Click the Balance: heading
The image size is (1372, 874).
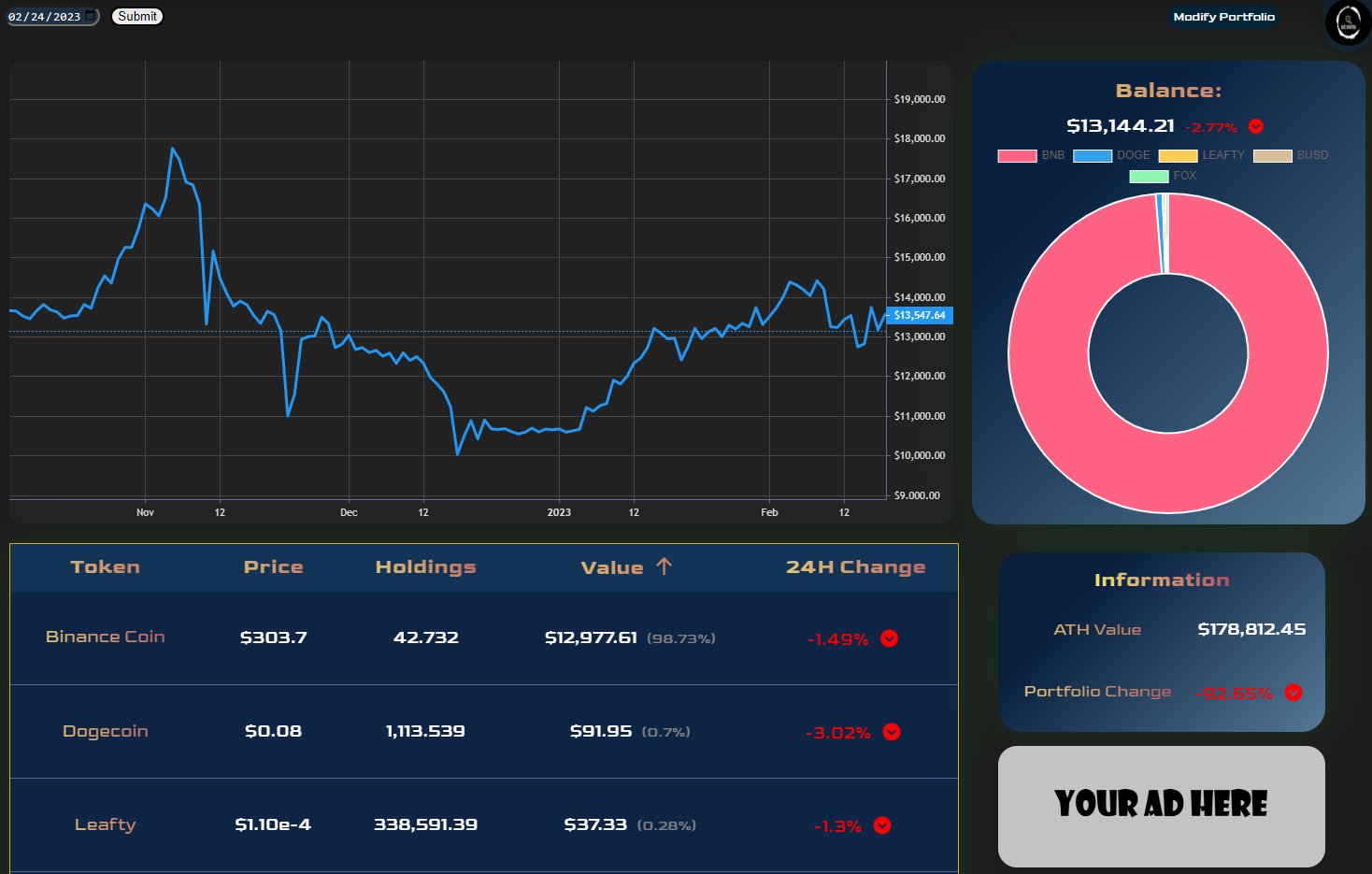point(1168,91)
